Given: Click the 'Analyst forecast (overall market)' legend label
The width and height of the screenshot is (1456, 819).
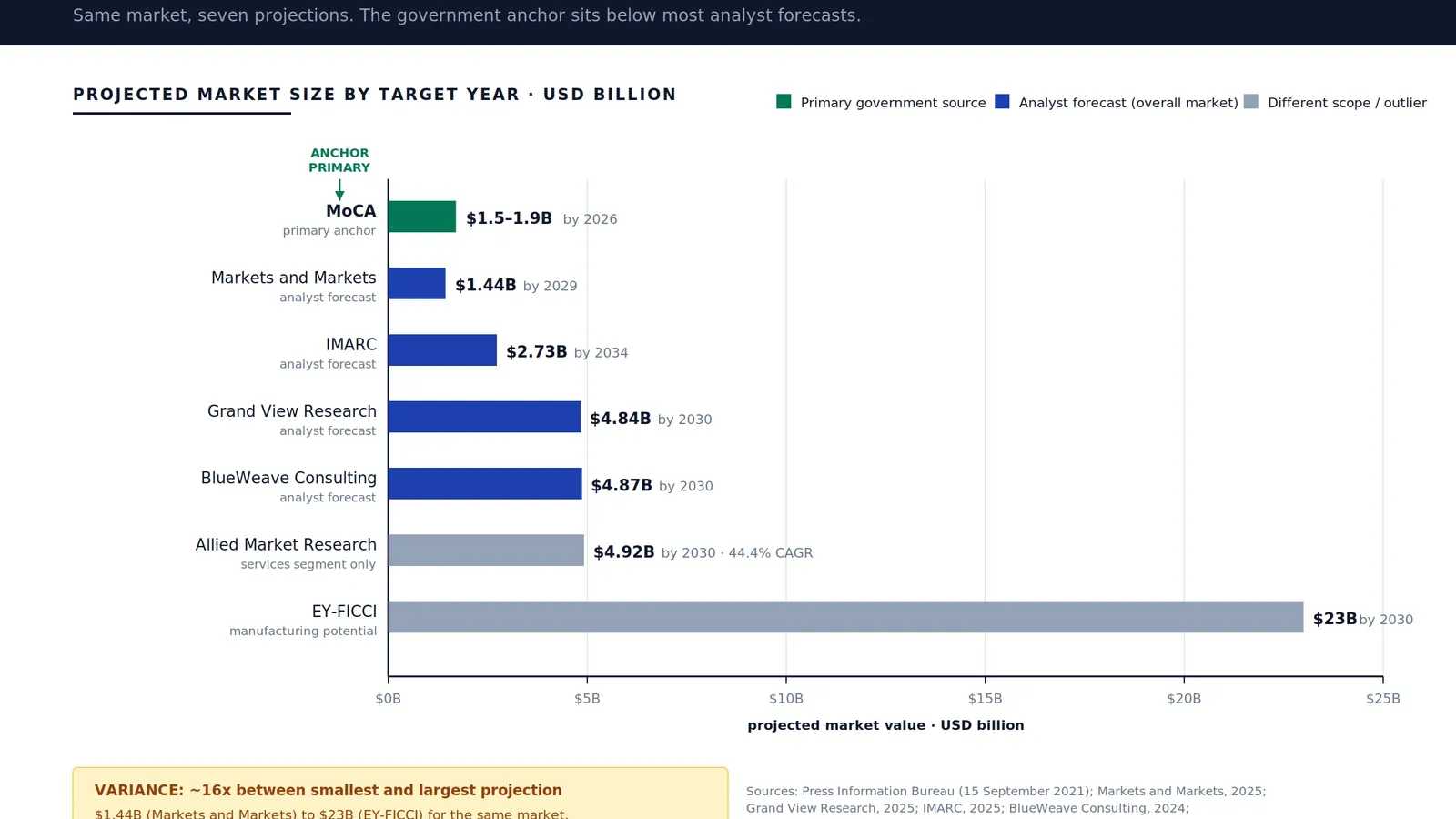Looking at the screenshot, I should pos(1128,103).
